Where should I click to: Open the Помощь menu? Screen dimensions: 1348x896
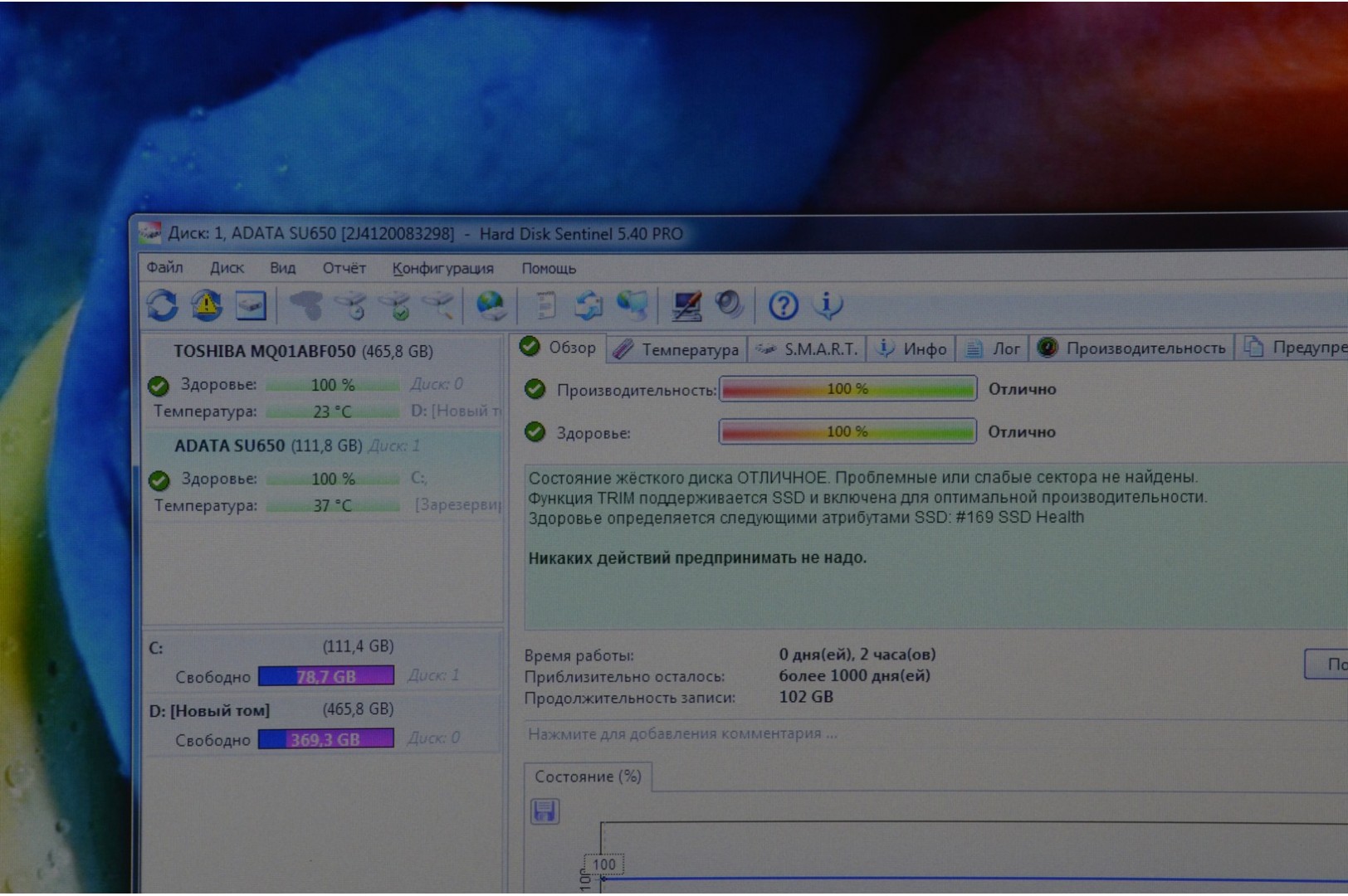click(549, 269)
